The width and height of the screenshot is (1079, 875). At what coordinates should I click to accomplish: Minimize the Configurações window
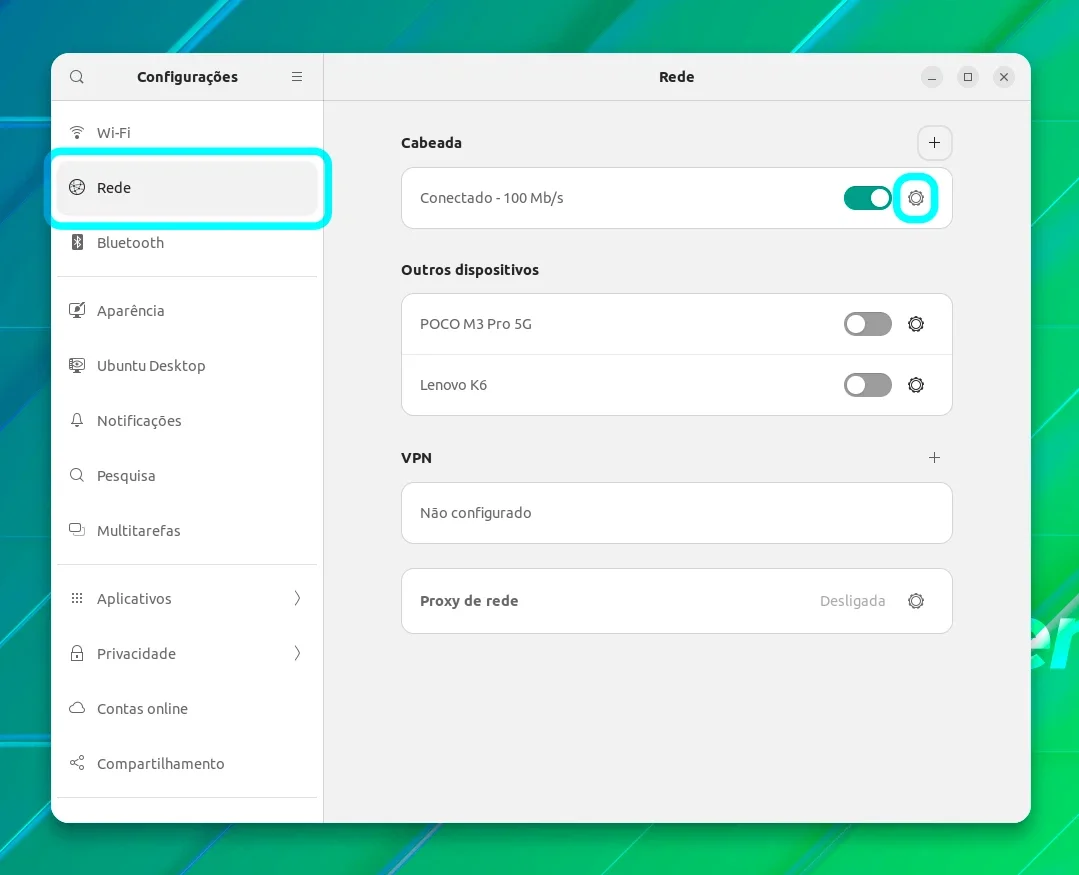[x=932, y=77]
